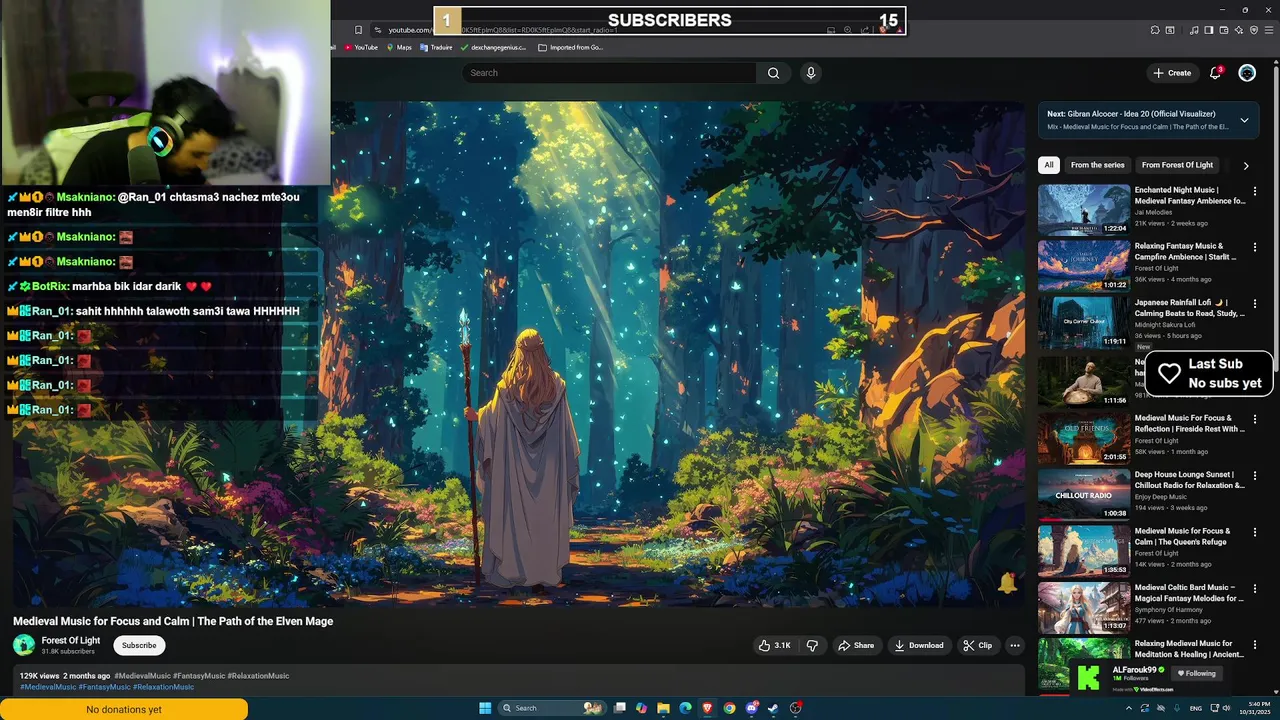Screen dimensions: 1280x720
Task: Click the notification bell on video corner
Action: point(1007,583)
